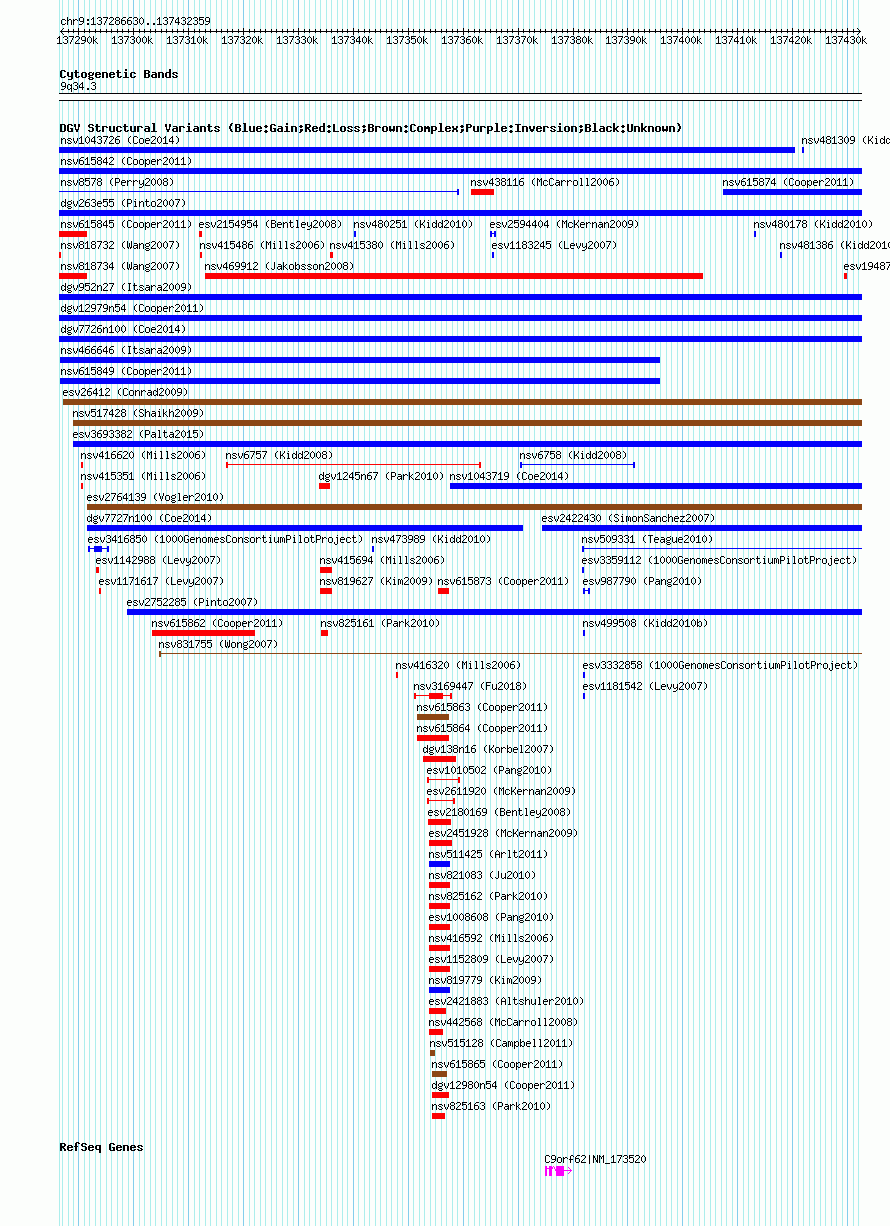Click esv2421883 (Altshuler2010) label

pos(506,1001)
